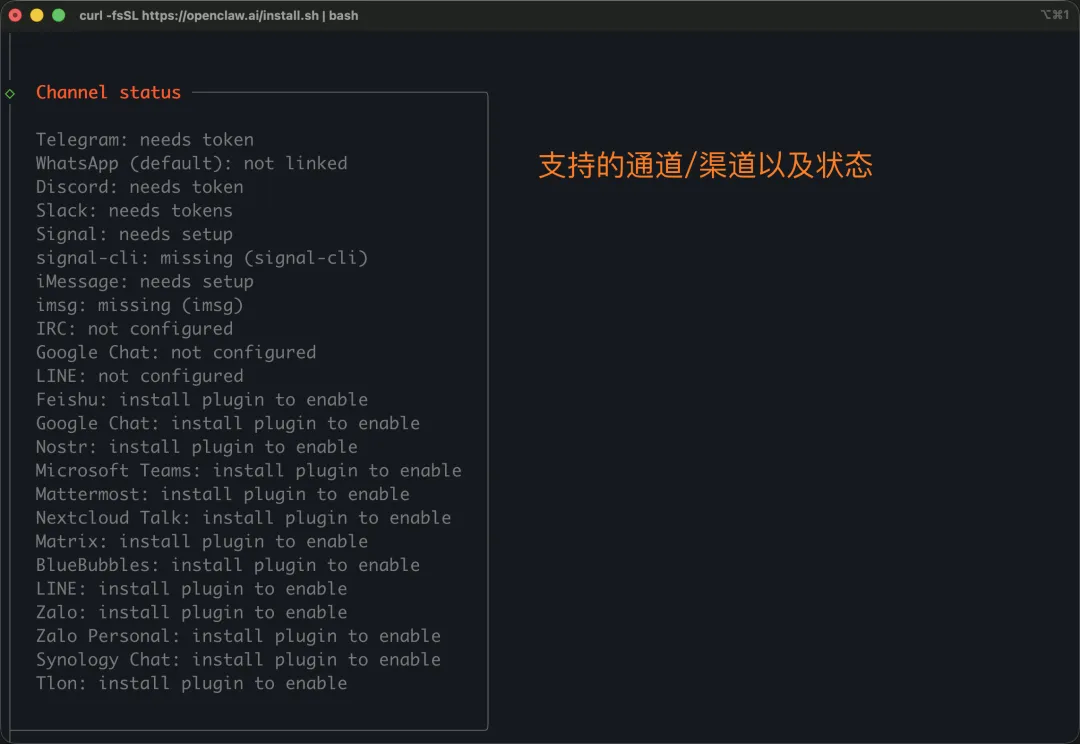
Task: Close the terminal window with red button
Action: click(16, 15)
